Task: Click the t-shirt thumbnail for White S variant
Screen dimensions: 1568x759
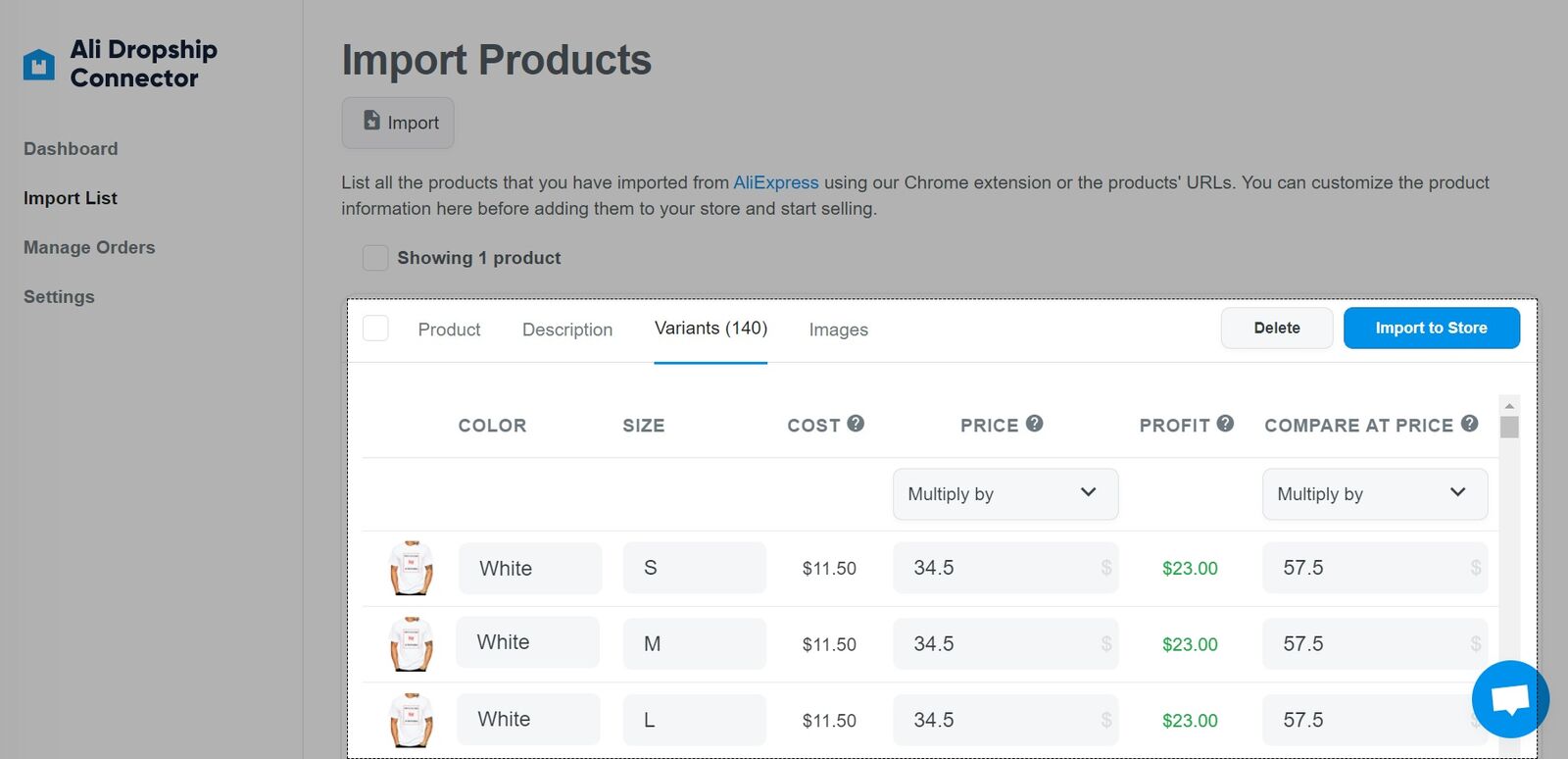Action: (411, 568)
